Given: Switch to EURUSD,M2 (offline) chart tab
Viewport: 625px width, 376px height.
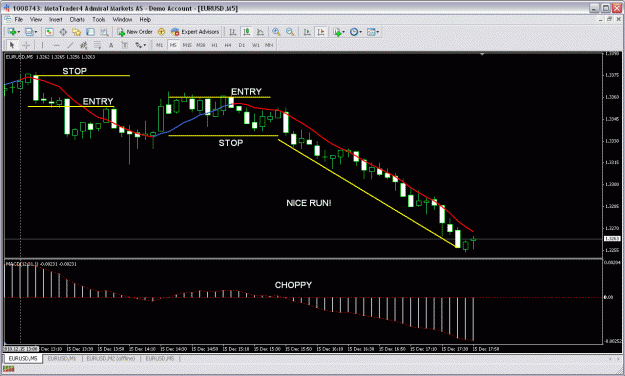Looking at the screenshot, I should tap(110, 359).
